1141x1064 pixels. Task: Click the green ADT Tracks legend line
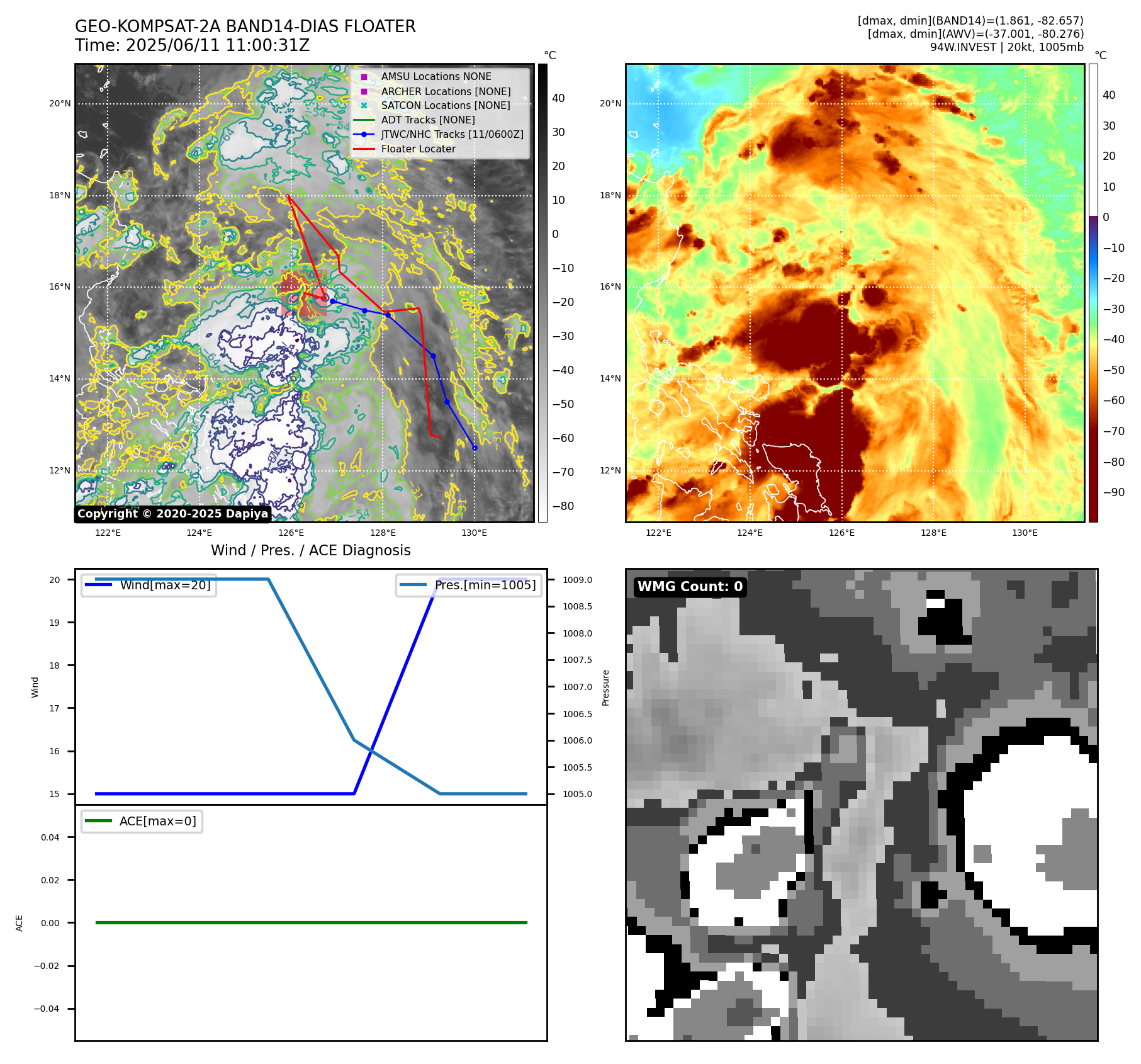[x=364, y=120]
